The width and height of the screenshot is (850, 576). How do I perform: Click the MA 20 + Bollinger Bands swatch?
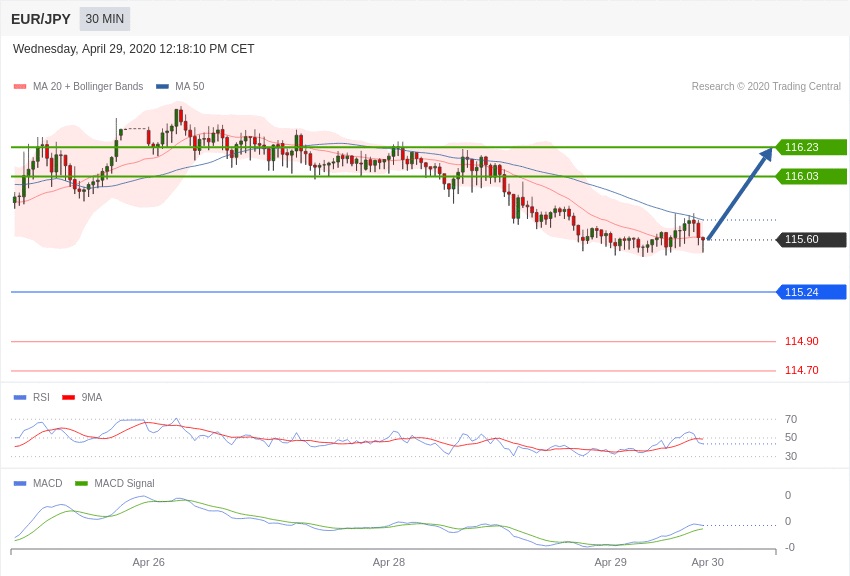pos(20,86)
